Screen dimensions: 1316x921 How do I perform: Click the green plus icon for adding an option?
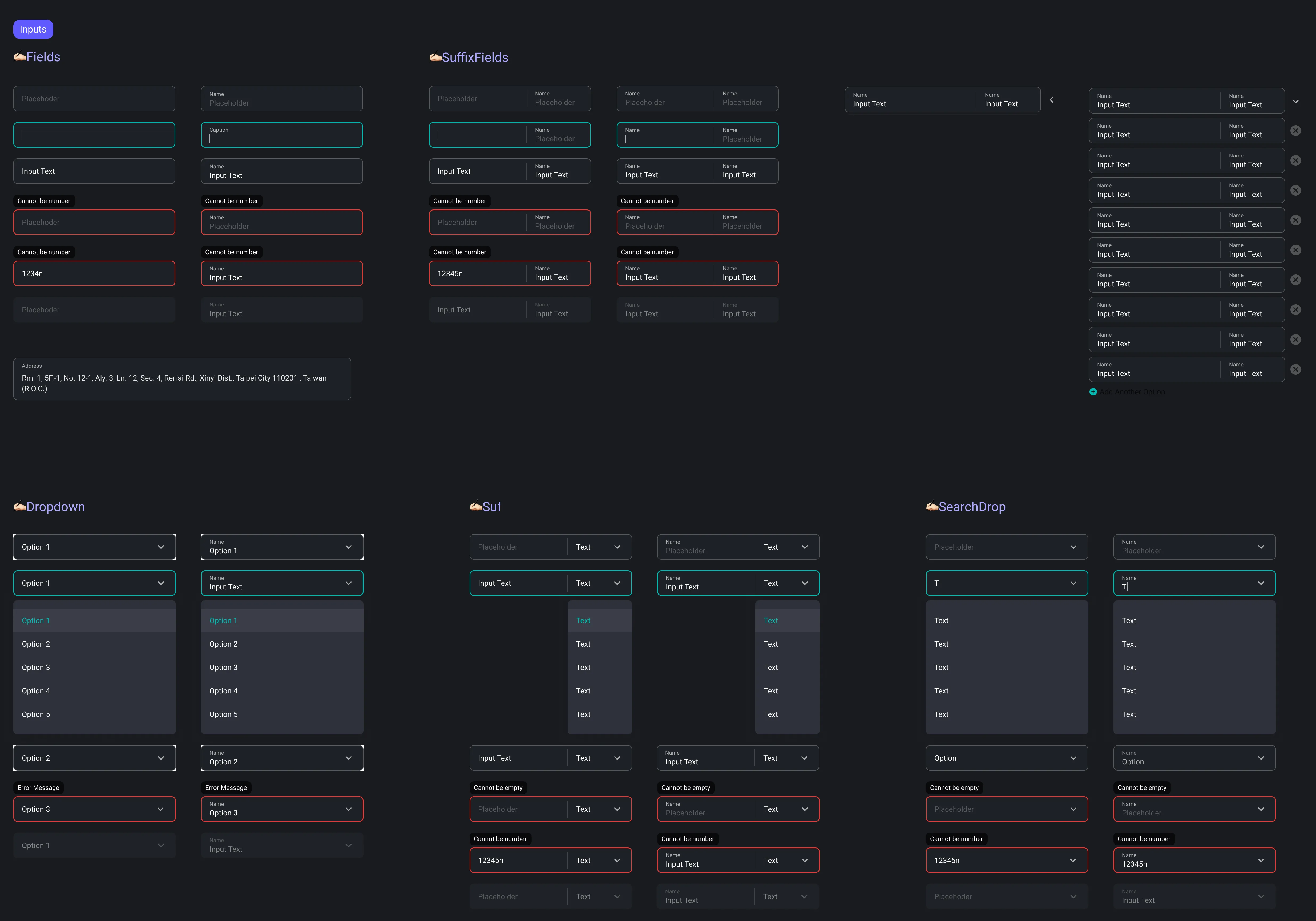[1092, 392]
